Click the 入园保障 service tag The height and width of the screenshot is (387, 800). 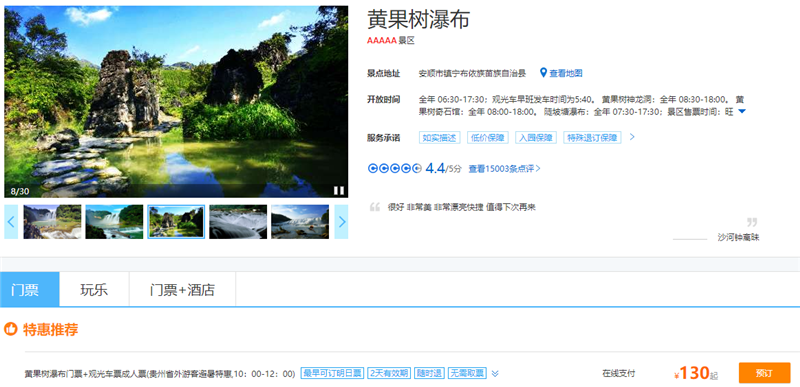coord(536,138)
